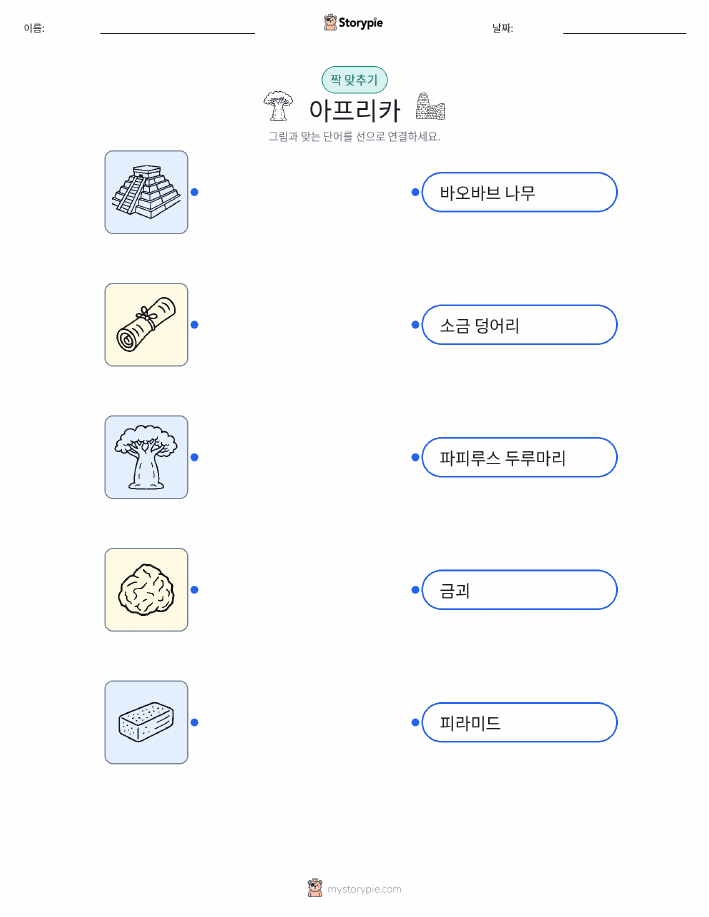
Task: Click the dot next to pyramid picture
Action: click(x=195, y=192)
